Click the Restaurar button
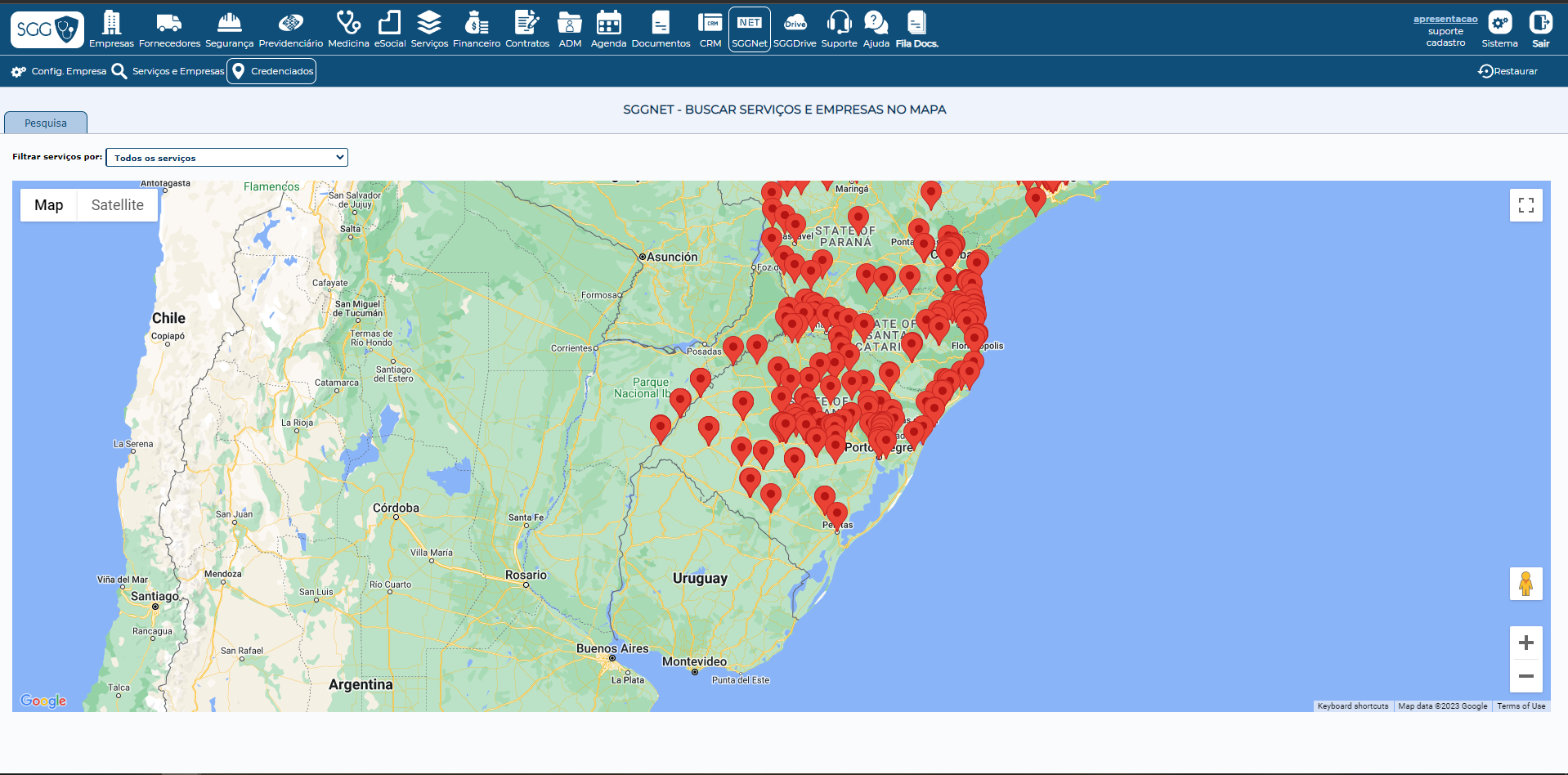This screenshot has height=775, width=1568. [1508, 71]
